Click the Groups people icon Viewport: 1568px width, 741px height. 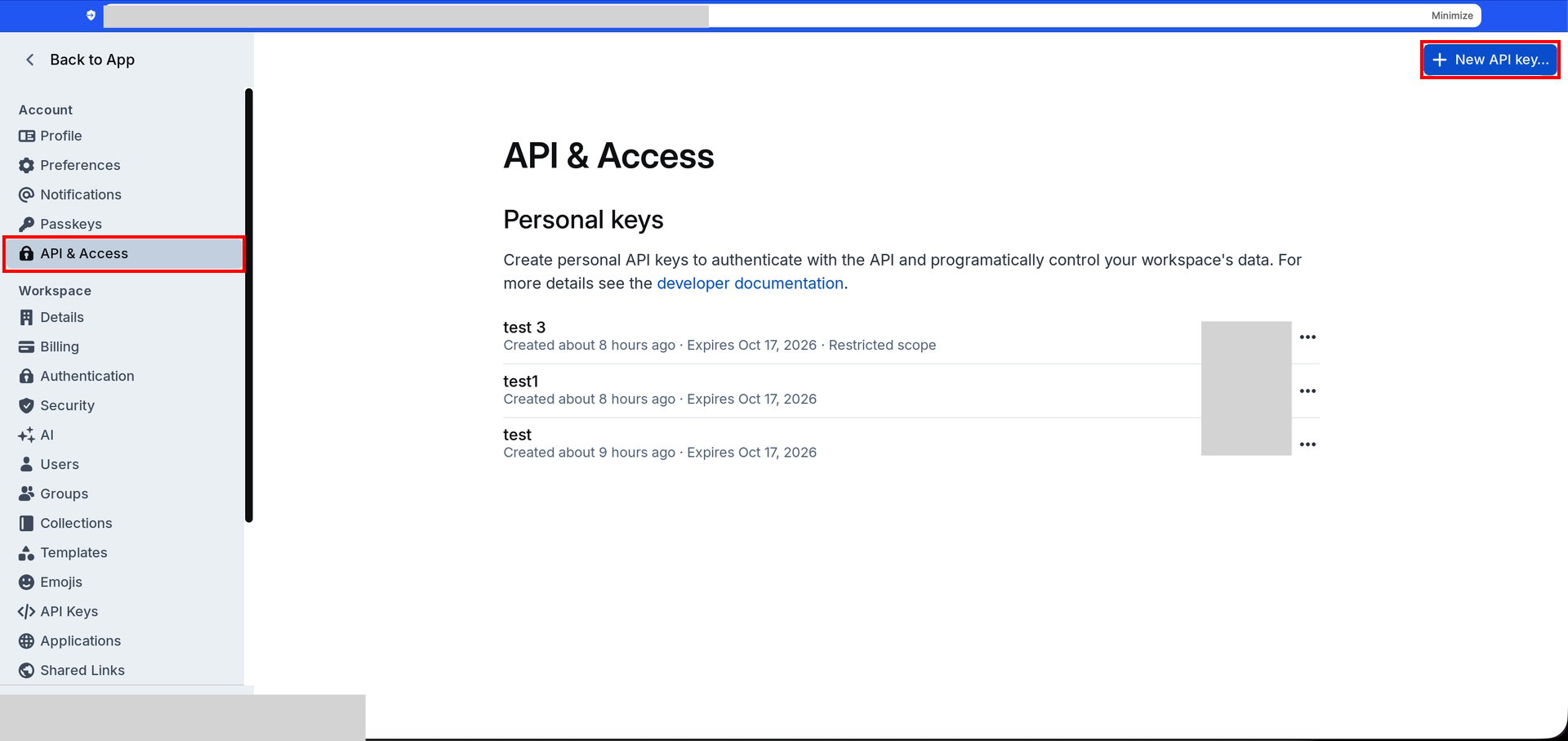[x=26, y=493]
